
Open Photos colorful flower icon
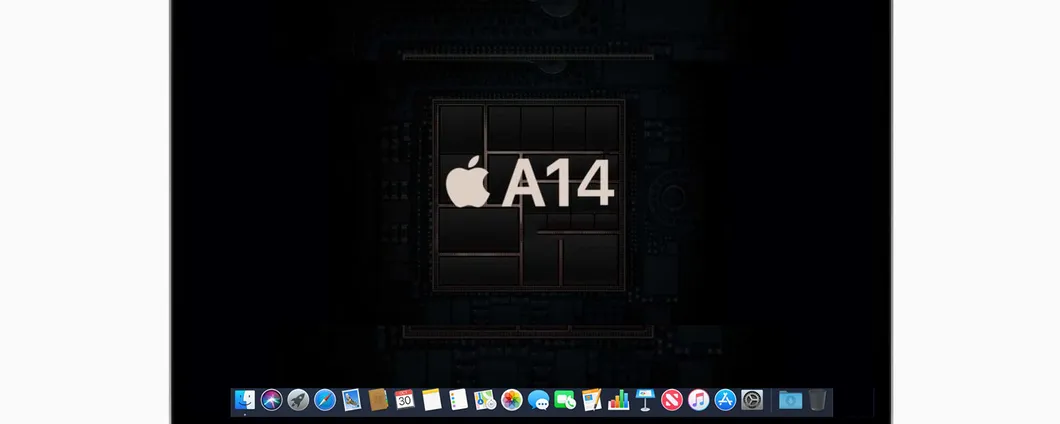512,400
